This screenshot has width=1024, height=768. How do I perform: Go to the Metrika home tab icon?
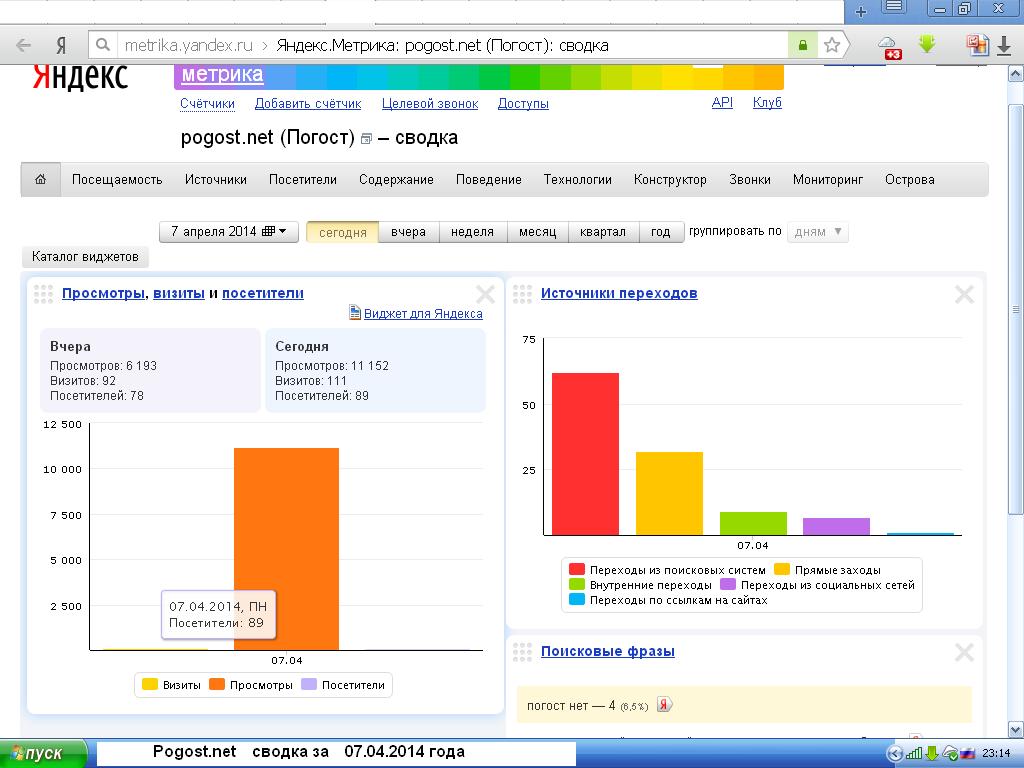pyautogui.click(x=40, y=179)
